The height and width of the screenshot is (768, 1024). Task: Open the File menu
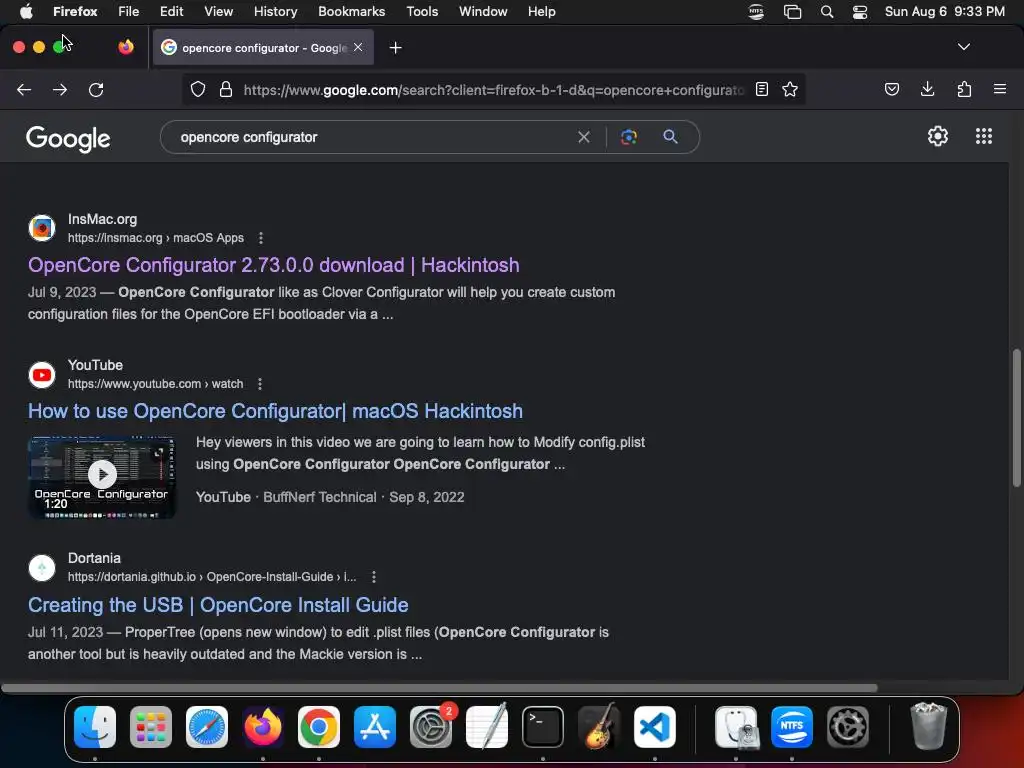pyautogui.click(x=128, y=12)
